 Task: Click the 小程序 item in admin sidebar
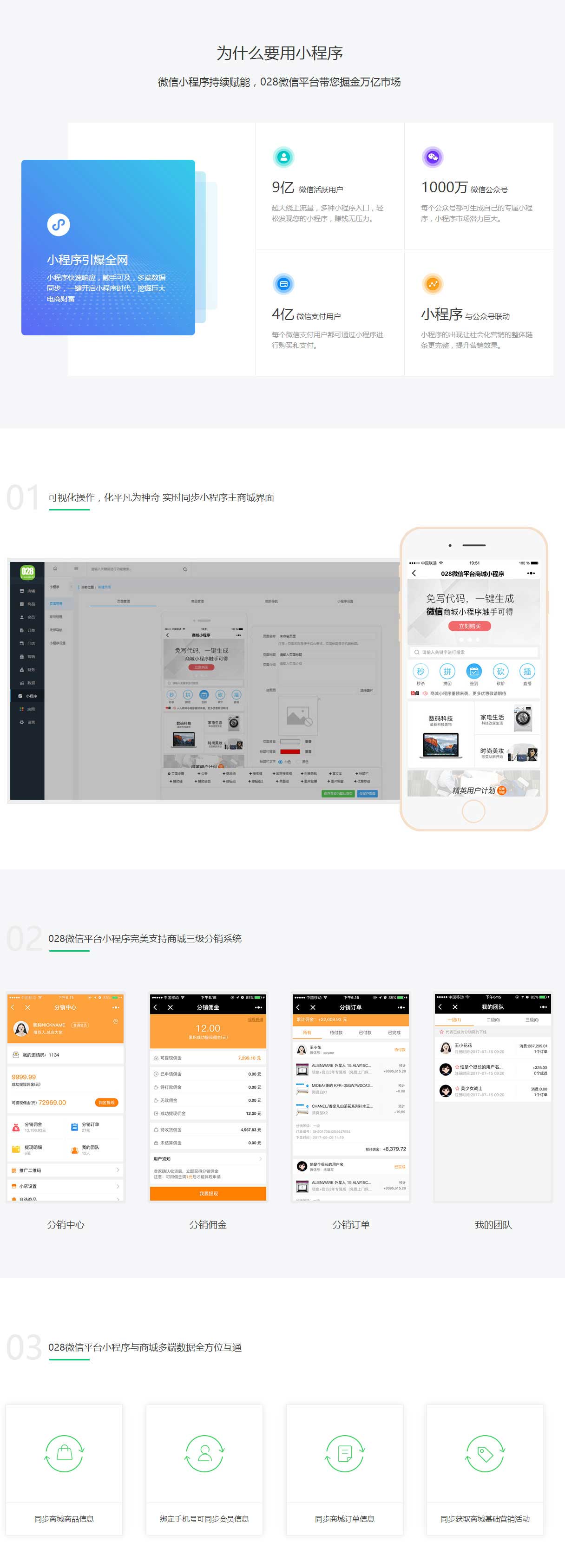tap(27, 696)
